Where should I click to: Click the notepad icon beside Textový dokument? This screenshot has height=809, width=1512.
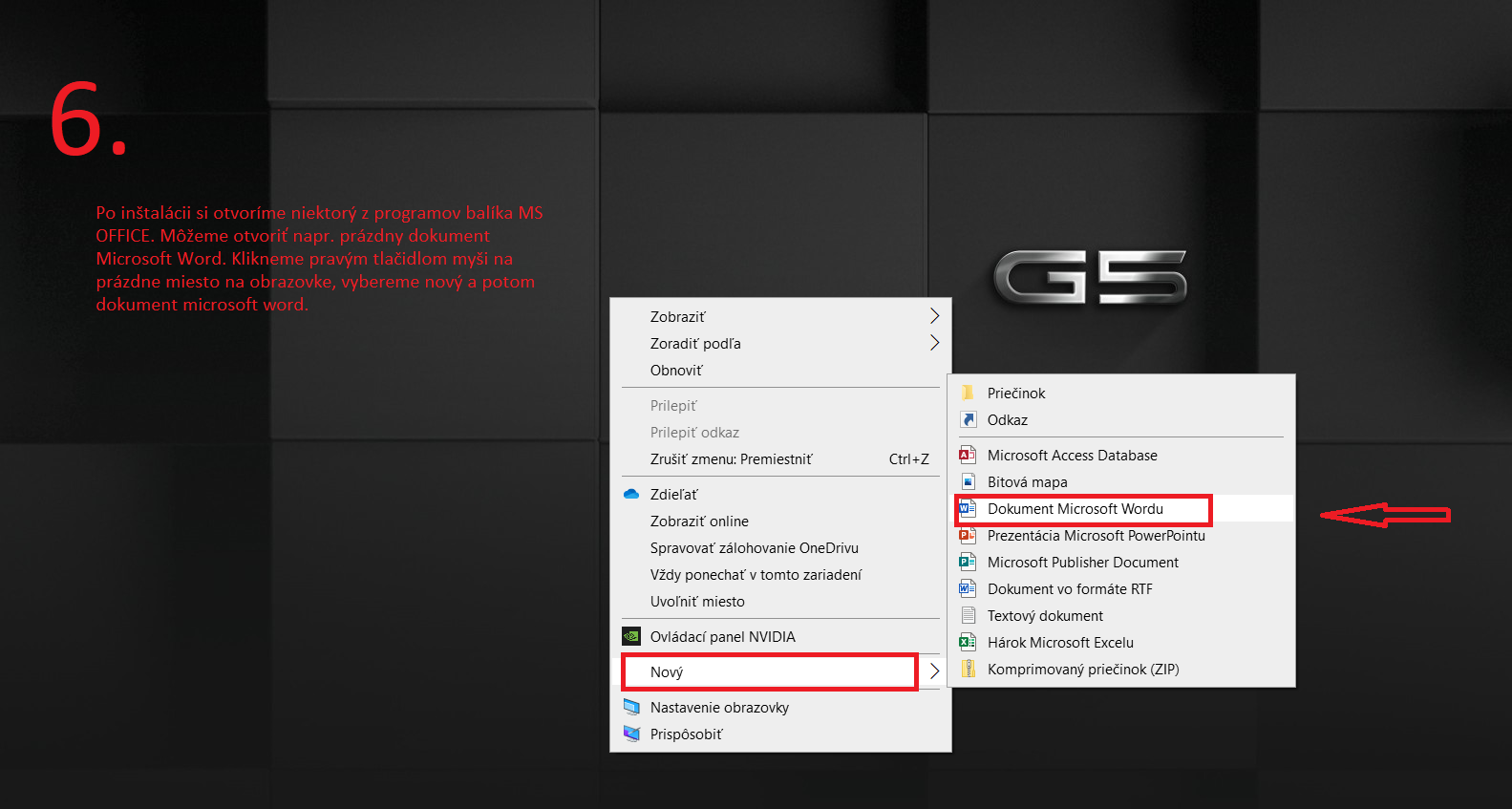click(968, 615)
